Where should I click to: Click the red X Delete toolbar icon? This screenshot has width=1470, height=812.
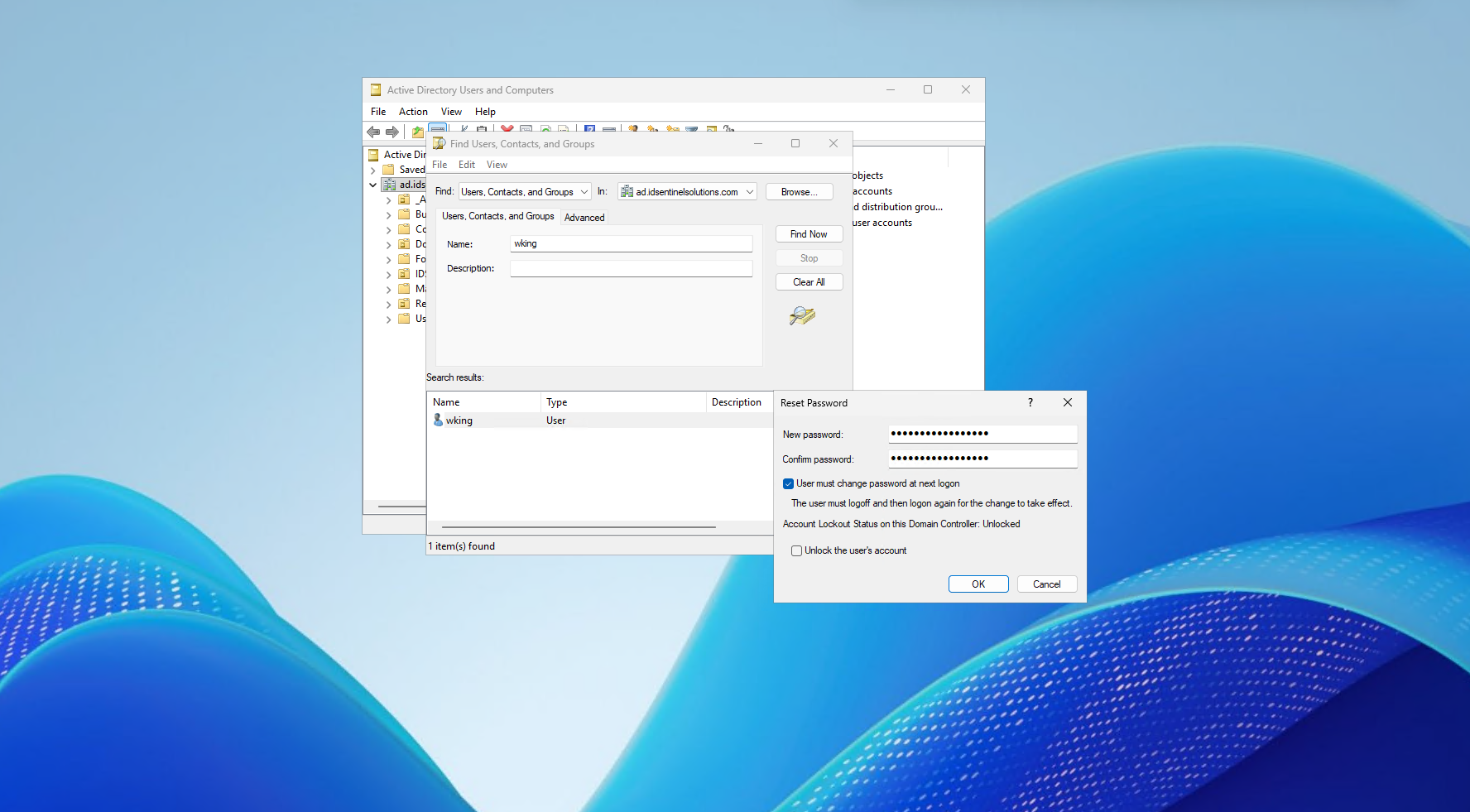tap(507, 129)
